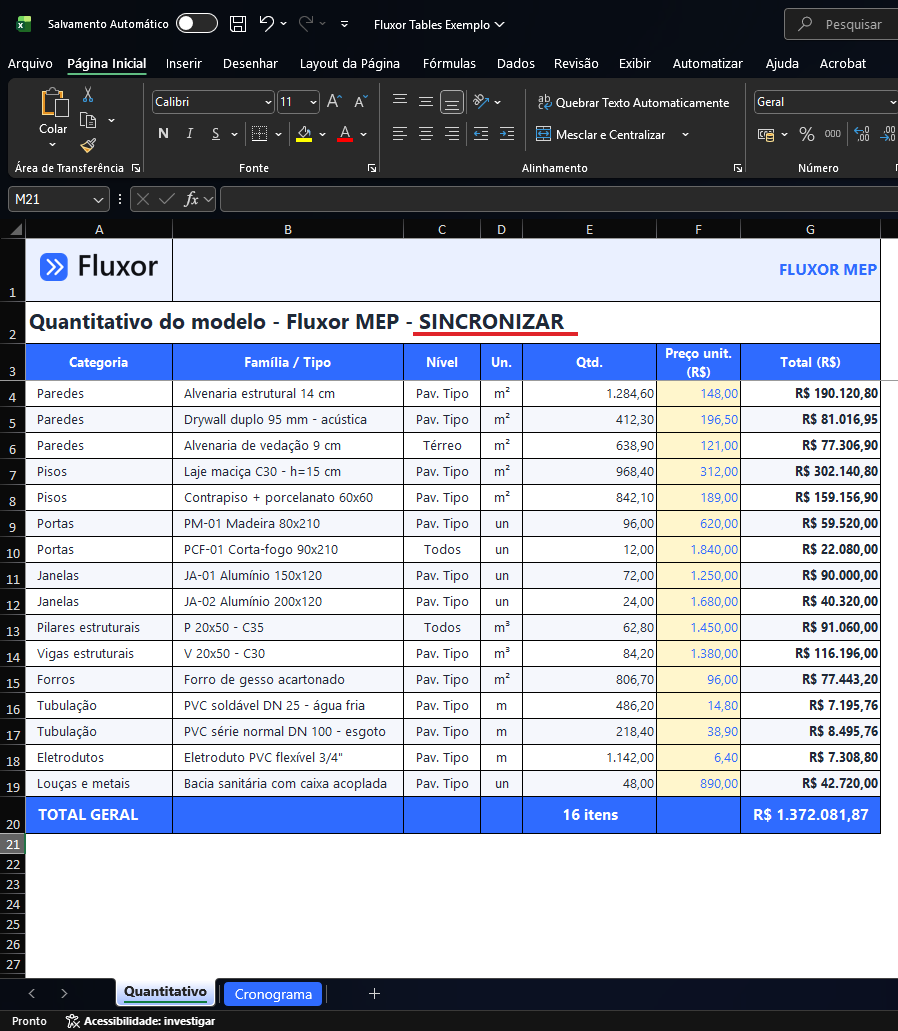The image size is (898, 1031).
Task: Open the fill color dropdown arrow
Action: tap(323, 134)
